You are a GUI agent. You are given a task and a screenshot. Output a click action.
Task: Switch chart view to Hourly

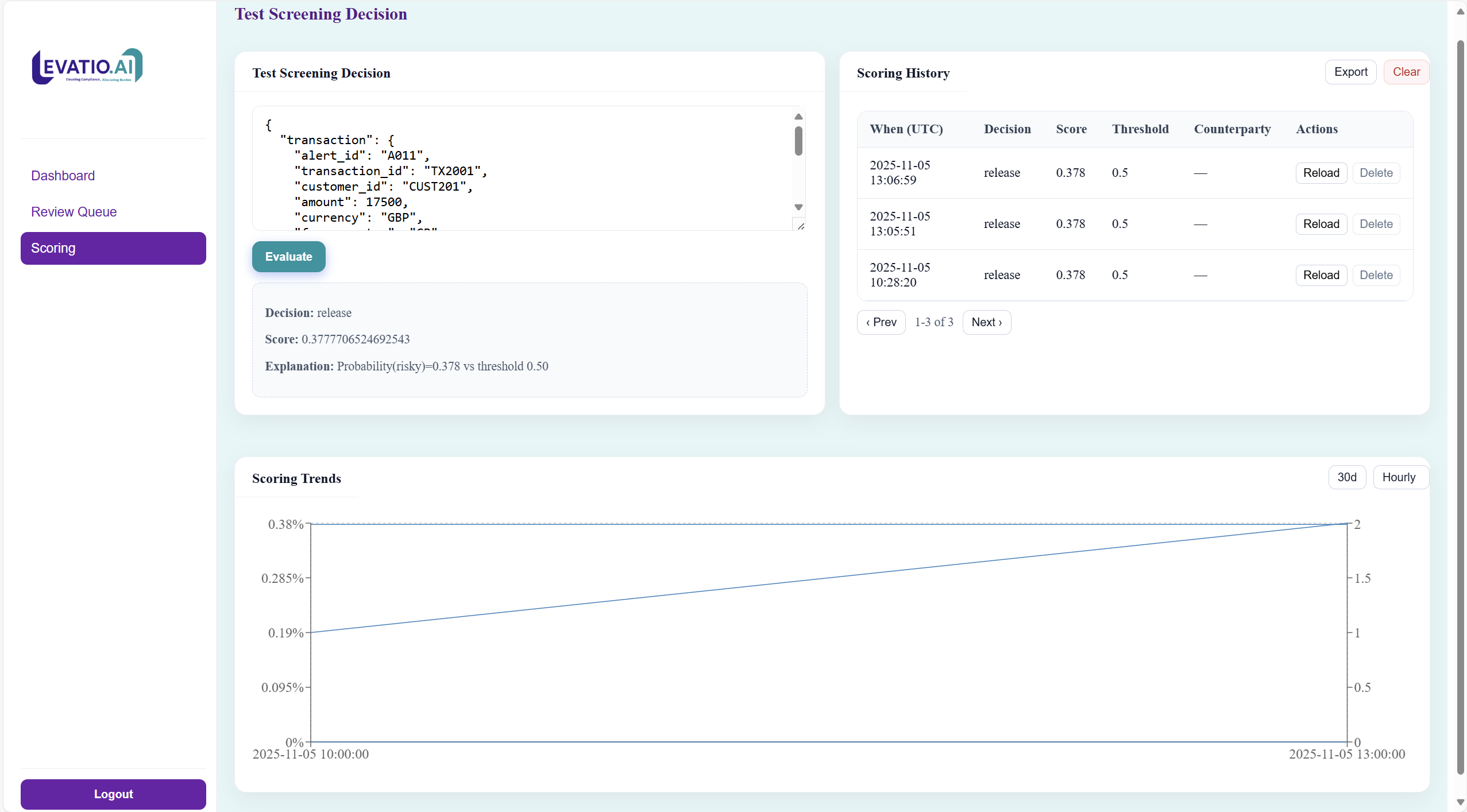pyautogui.click(x=1400, y=477)
